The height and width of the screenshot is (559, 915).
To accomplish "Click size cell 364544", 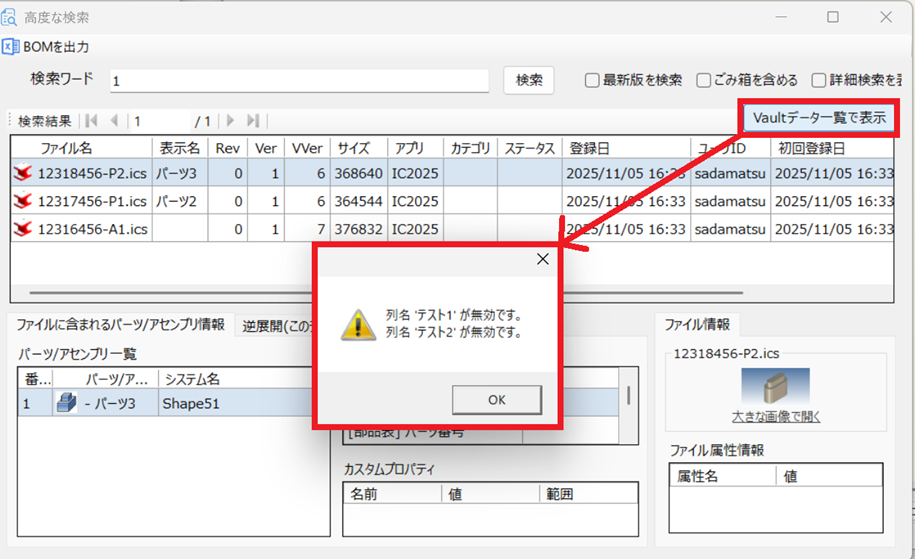I will coord(358,201).
